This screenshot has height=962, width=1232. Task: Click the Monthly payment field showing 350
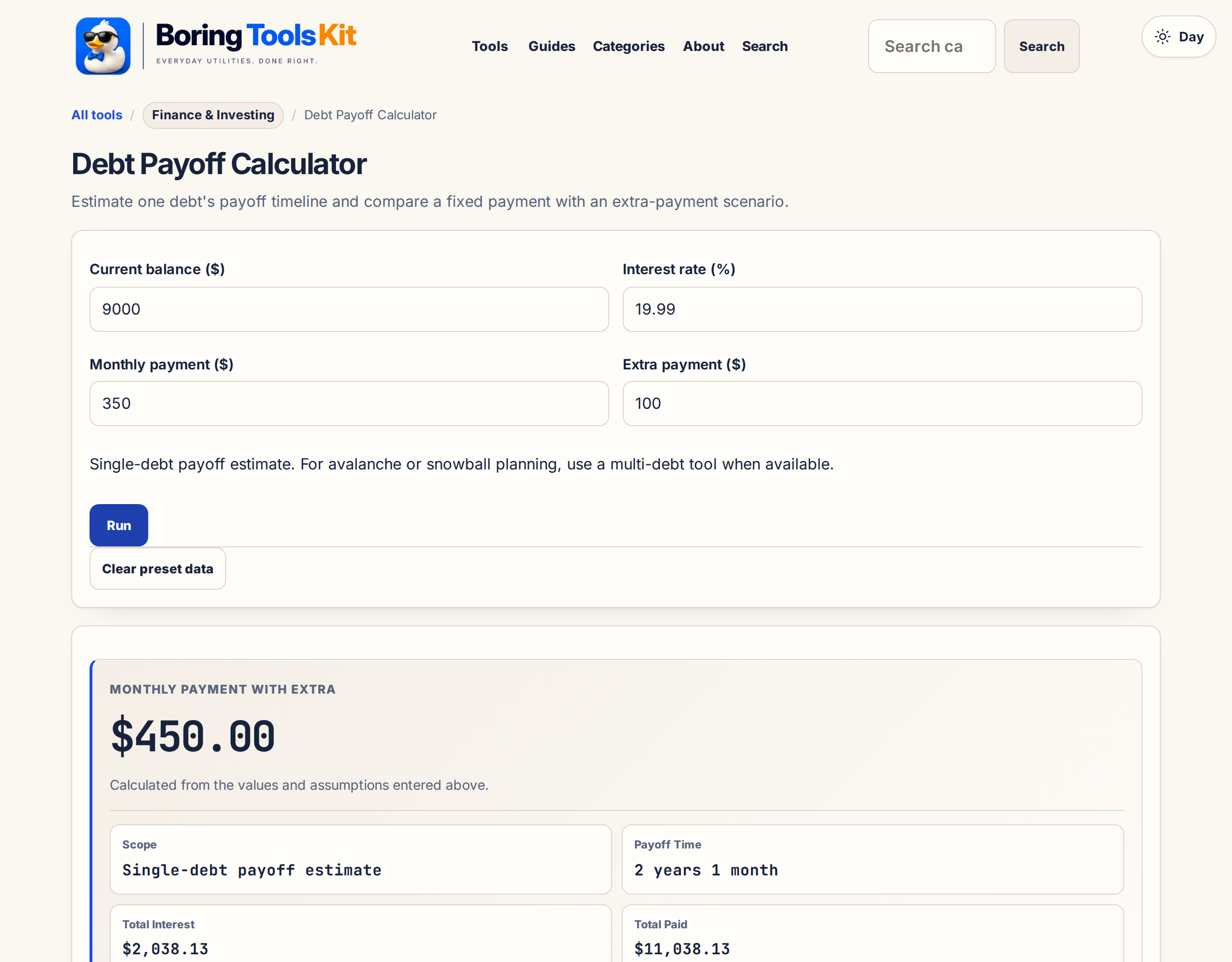coord(348,403)
